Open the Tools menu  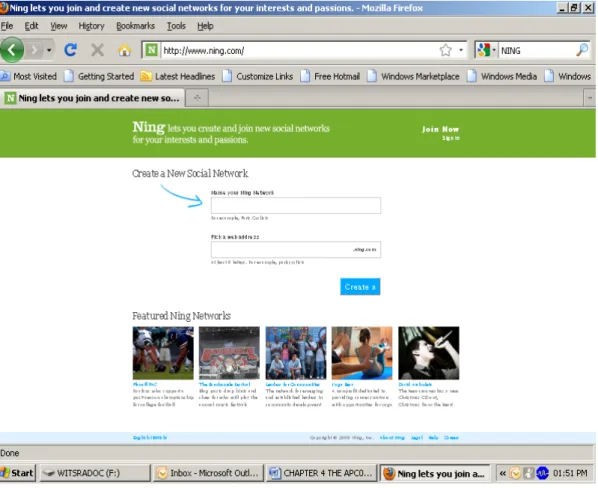[176, 26]
